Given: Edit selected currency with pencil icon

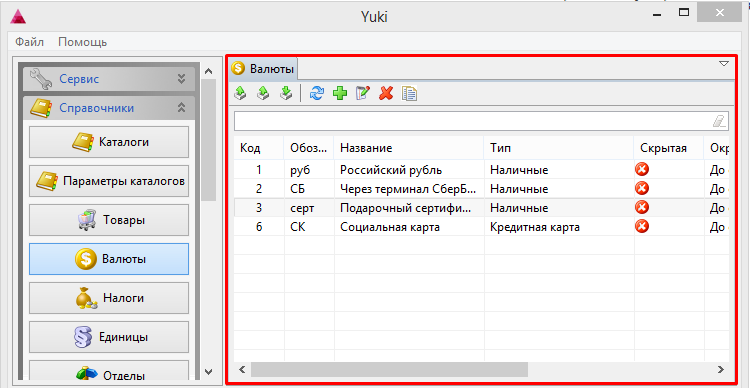Looking at the screenshot, I should click(x=363, y=93).
